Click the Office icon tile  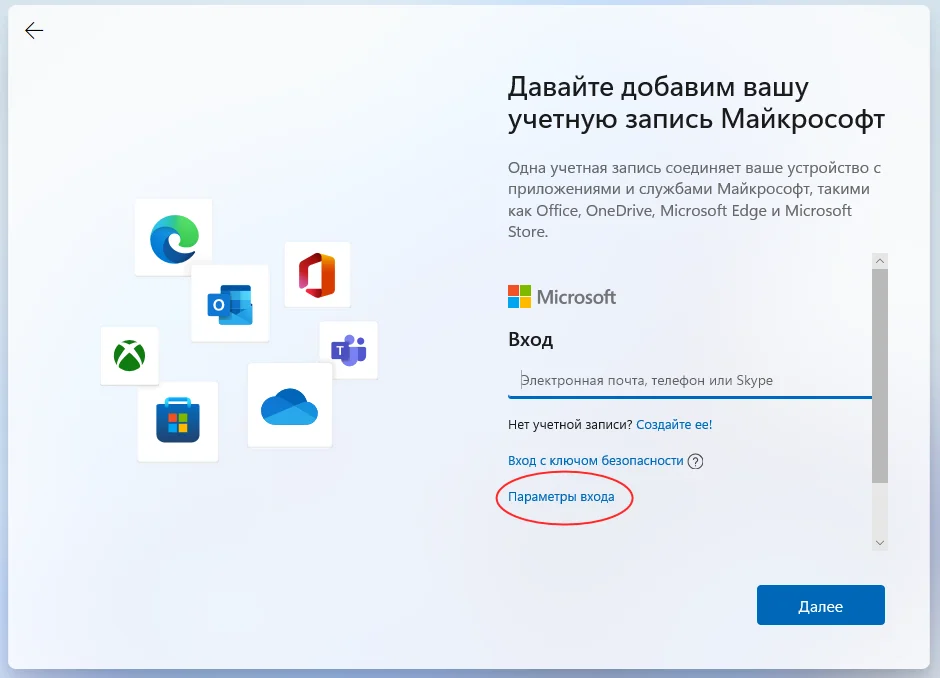point(317,275)
